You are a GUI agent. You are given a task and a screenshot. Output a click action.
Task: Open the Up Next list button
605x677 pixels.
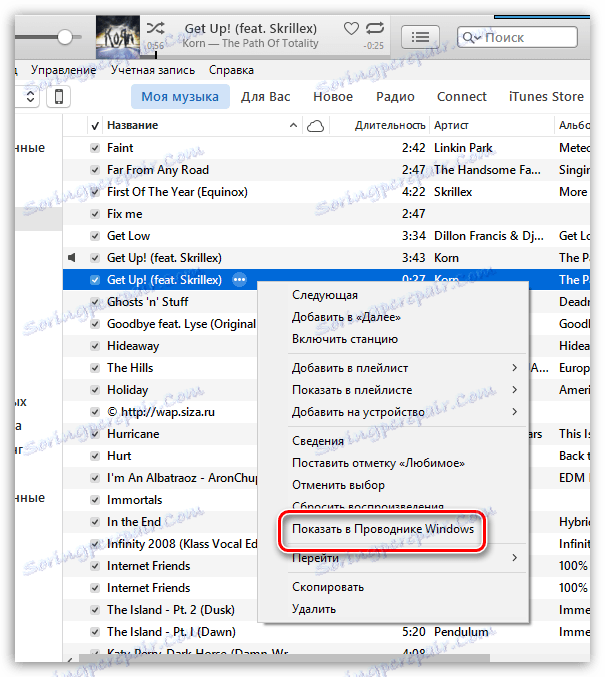420,37
